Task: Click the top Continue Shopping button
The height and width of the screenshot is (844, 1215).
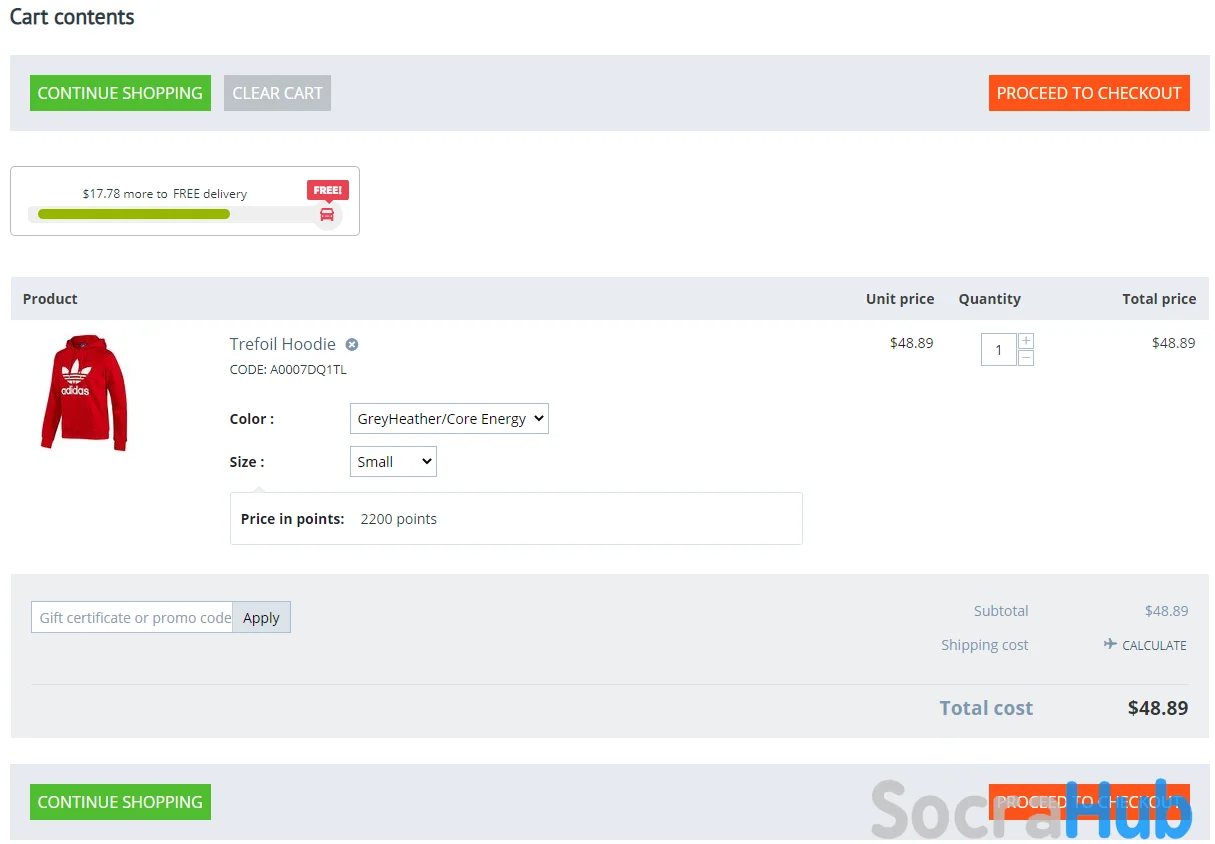Action: pyautogui.click(x=120, y=93)
